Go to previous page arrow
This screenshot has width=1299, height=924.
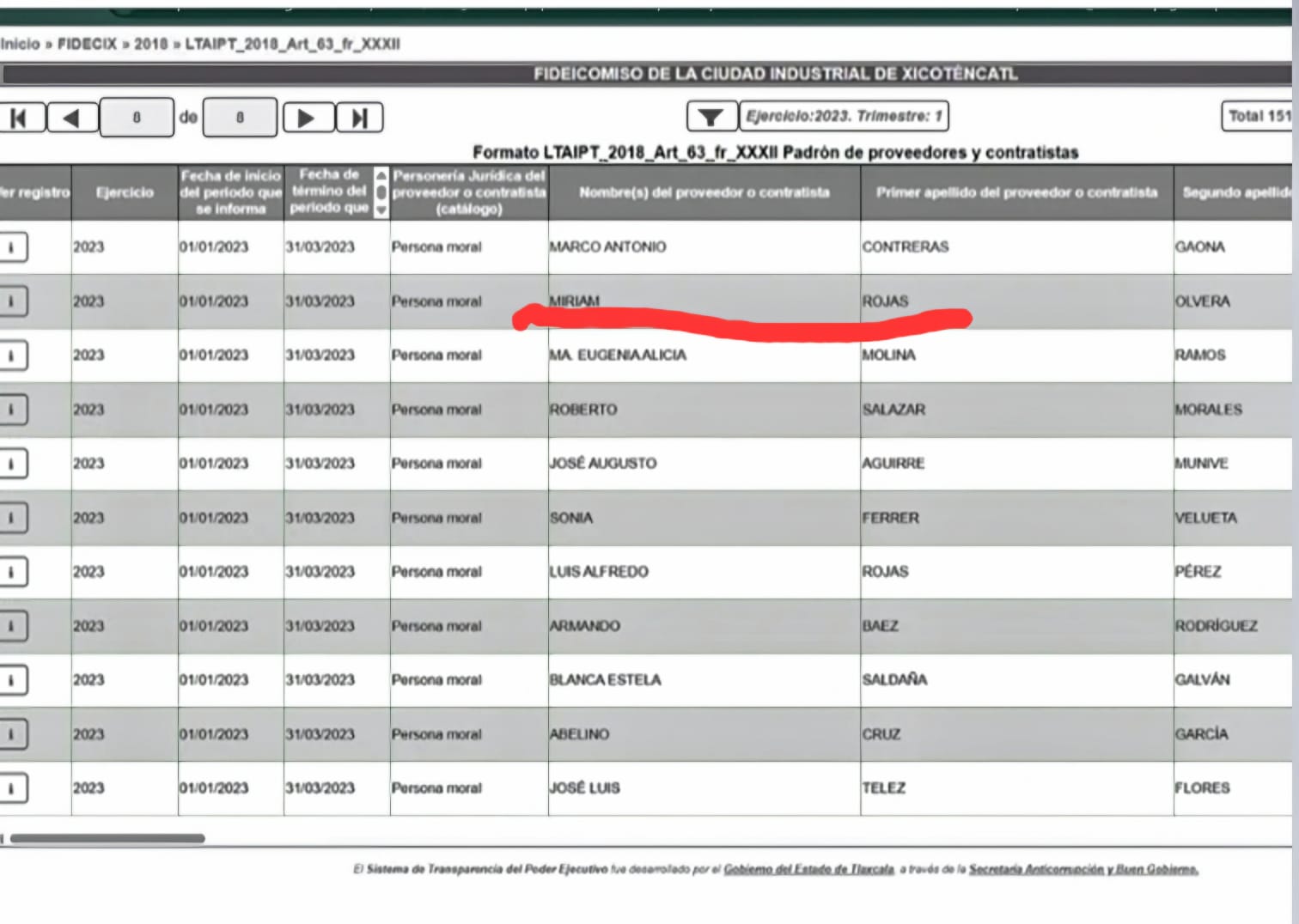72,118
